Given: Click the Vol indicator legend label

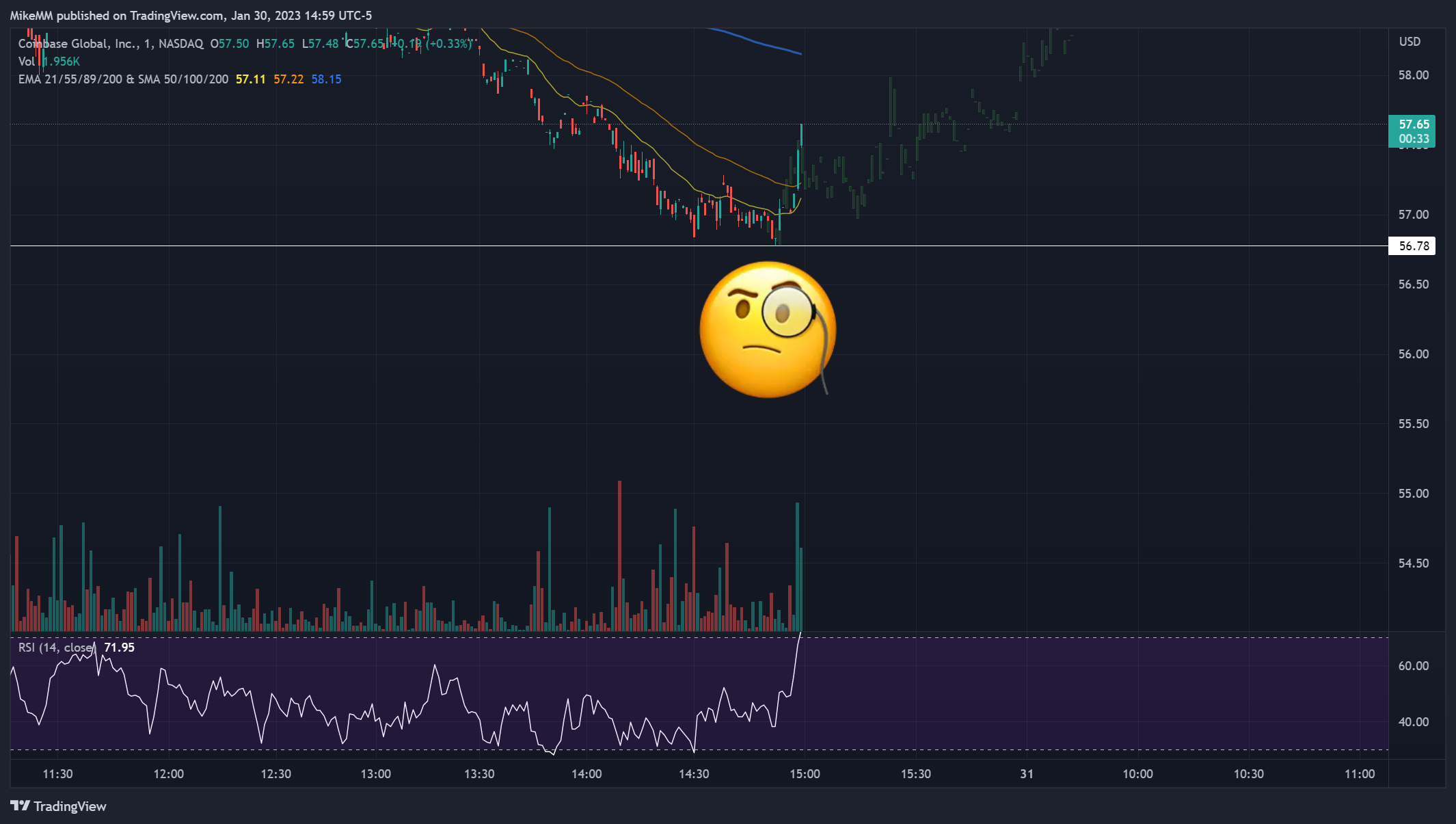Looking at the screenshot, I should click(x=26, y=62).
